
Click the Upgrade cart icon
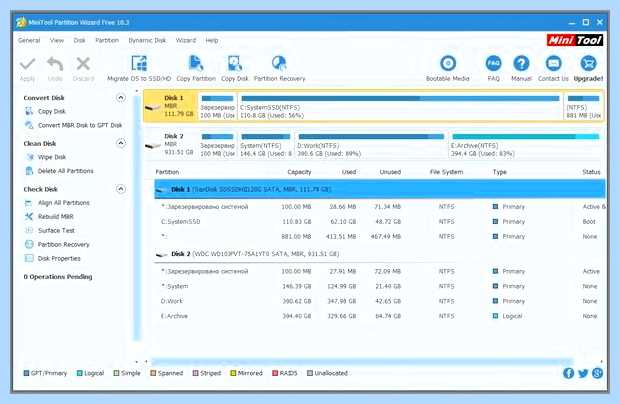588,63
